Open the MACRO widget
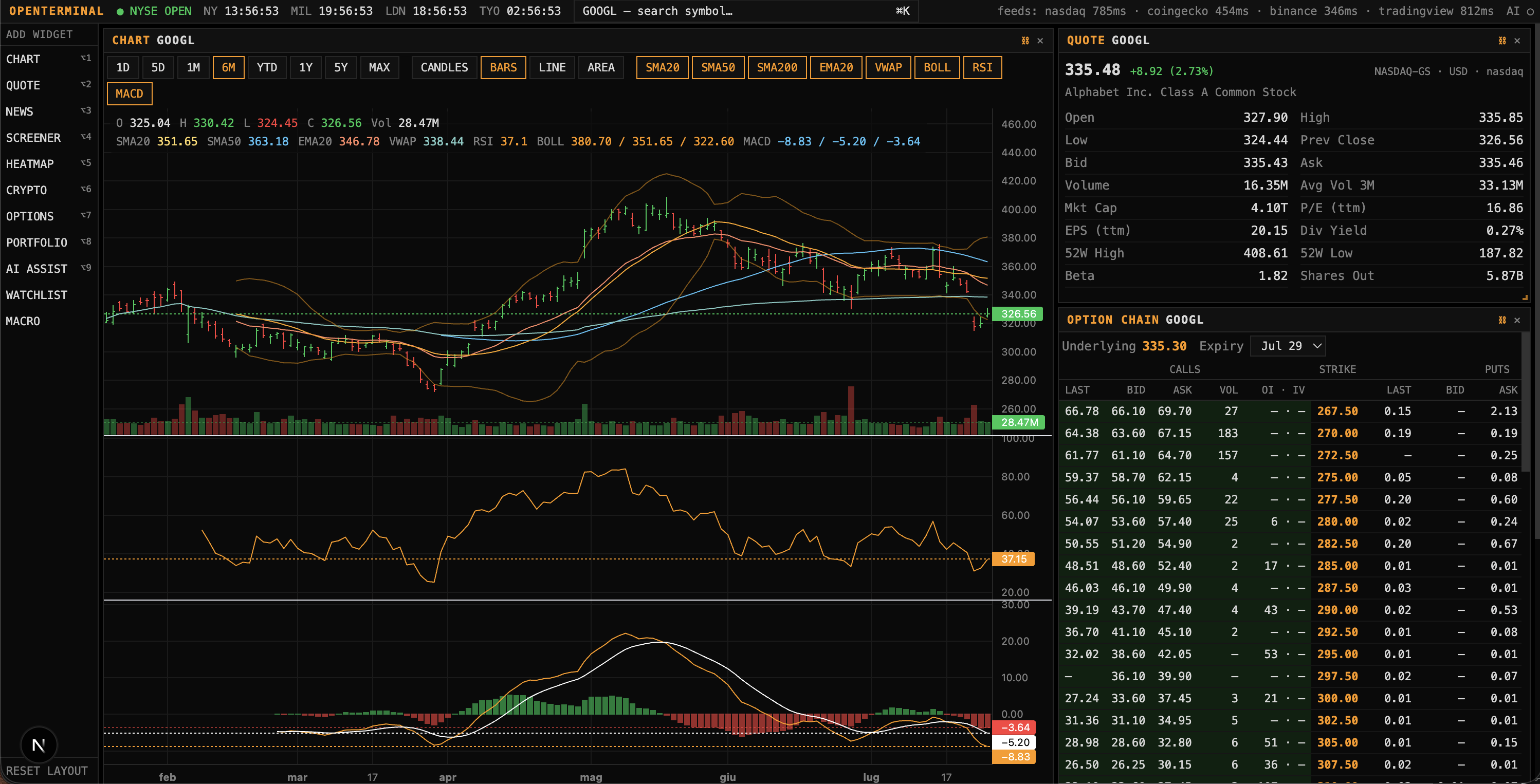Screen dimensions: 1540x784 [48, 322]
